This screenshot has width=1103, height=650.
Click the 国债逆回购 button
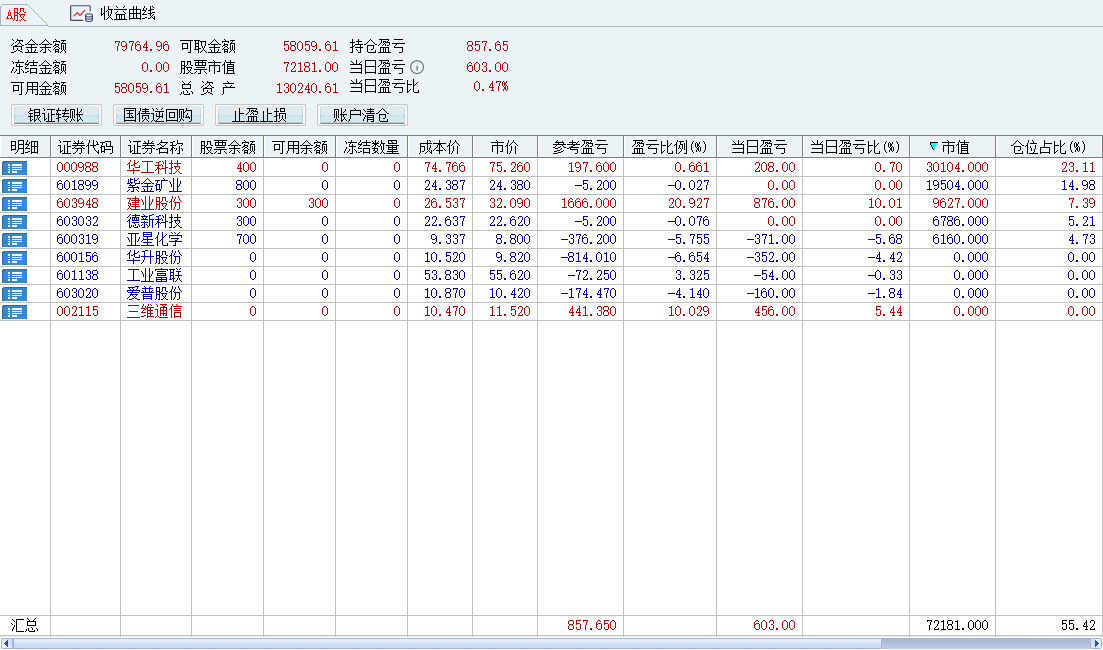coord(158,115)
